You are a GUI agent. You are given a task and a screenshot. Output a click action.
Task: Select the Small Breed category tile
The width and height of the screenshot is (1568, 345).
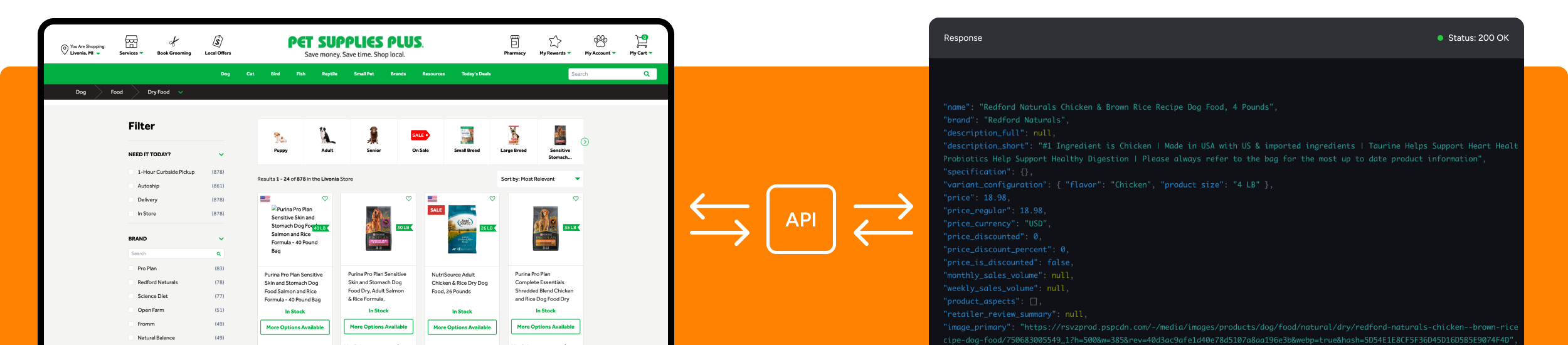click(x=467, y=142)
